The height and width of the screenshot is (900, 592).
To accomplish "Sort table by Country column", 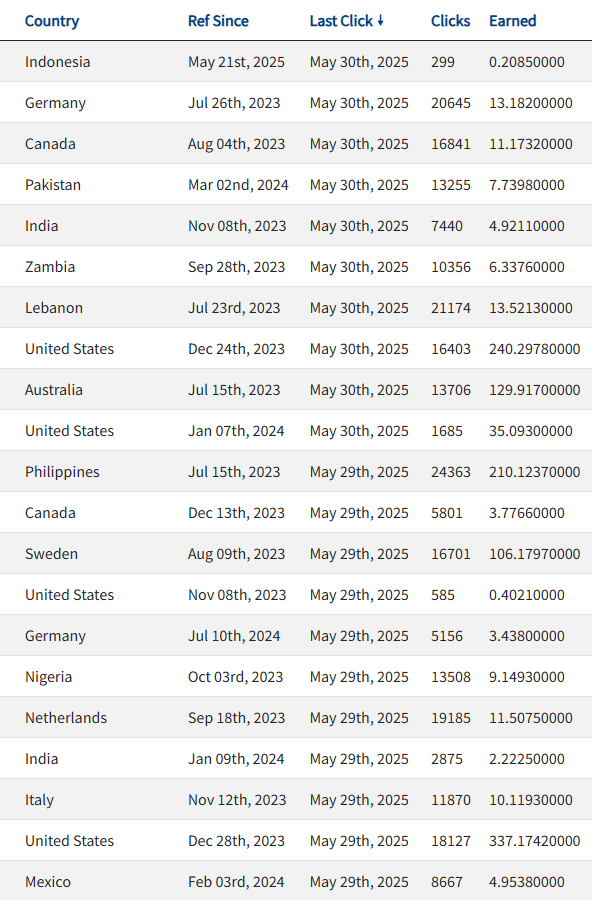I will tap(52, 21).
